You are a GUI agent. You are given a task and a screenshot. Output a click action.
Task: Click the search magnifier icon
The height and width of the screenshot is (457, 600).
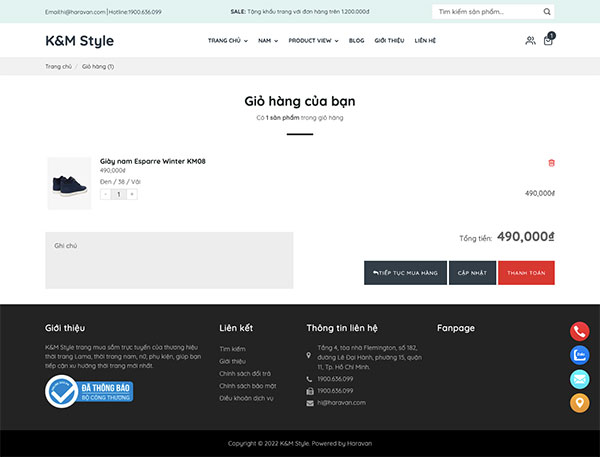[x=547, y=12]
